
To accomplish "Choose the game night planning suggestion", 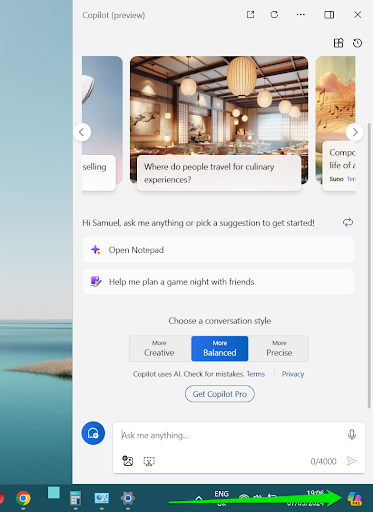I will point(218,282).
